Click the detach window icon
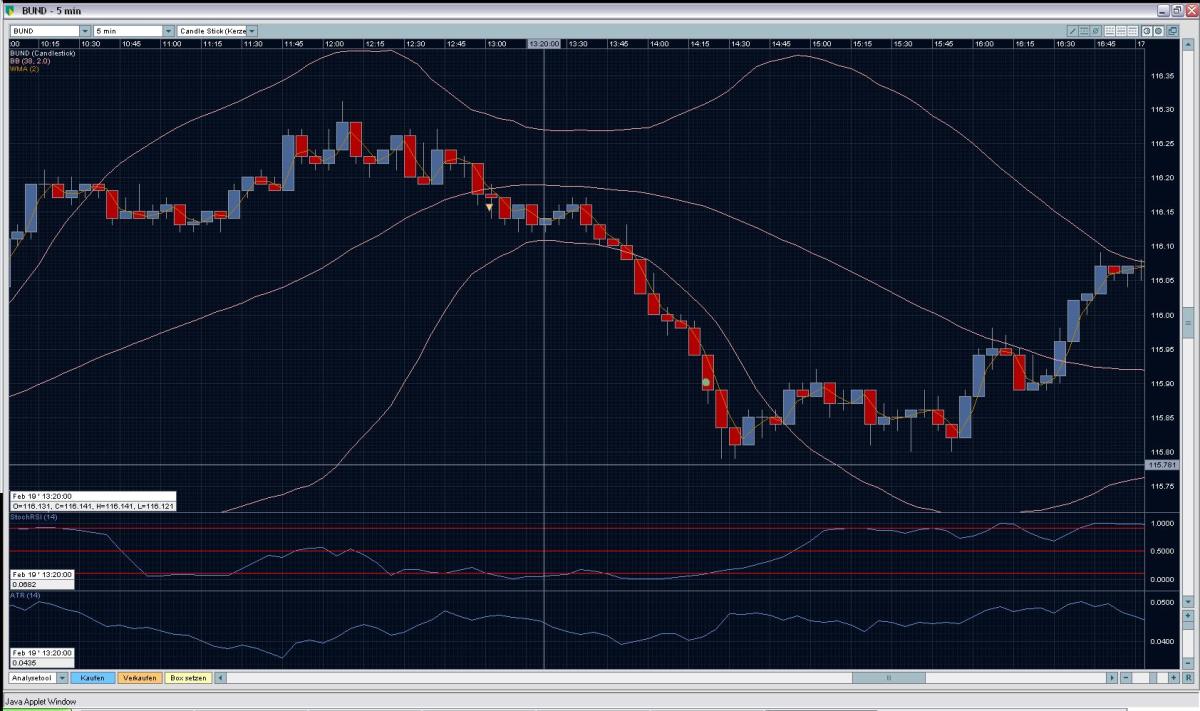This screenshot has height=711, width=1200. (x=1173, y=31)
